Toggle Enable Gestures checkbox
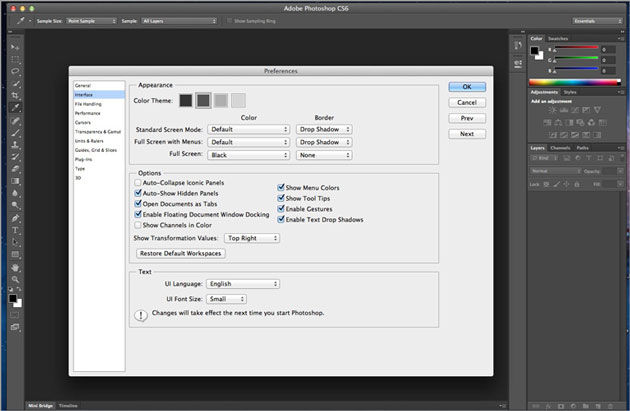Screen dimensions: 630x411 pos(281,209)
